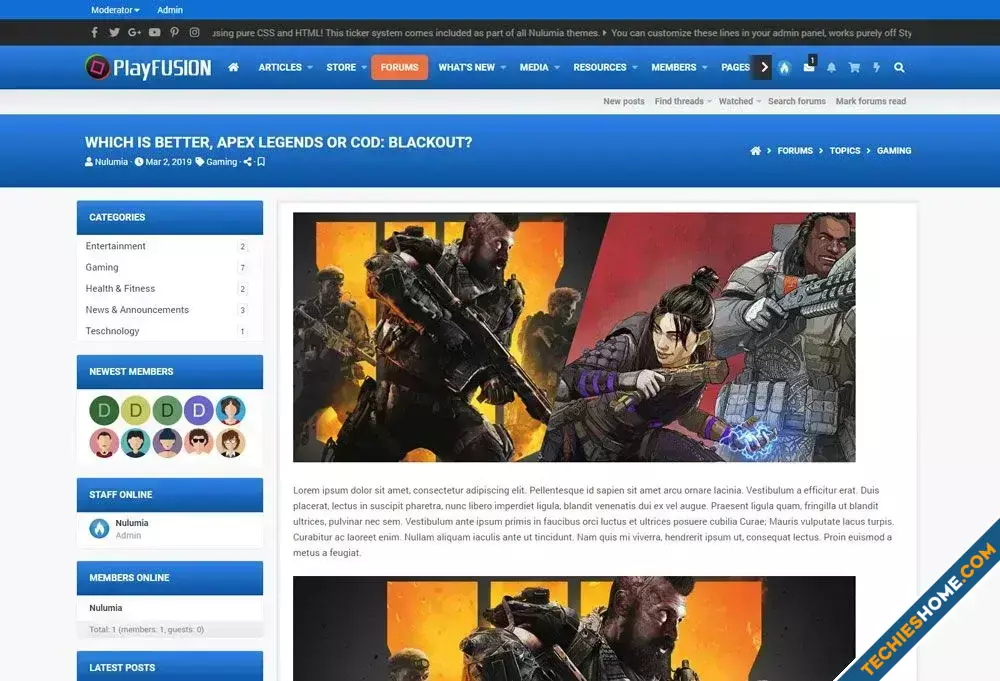Open the Health & Fitness category
The height and width of the screenshot is (681, 1000).
point(121,288)
